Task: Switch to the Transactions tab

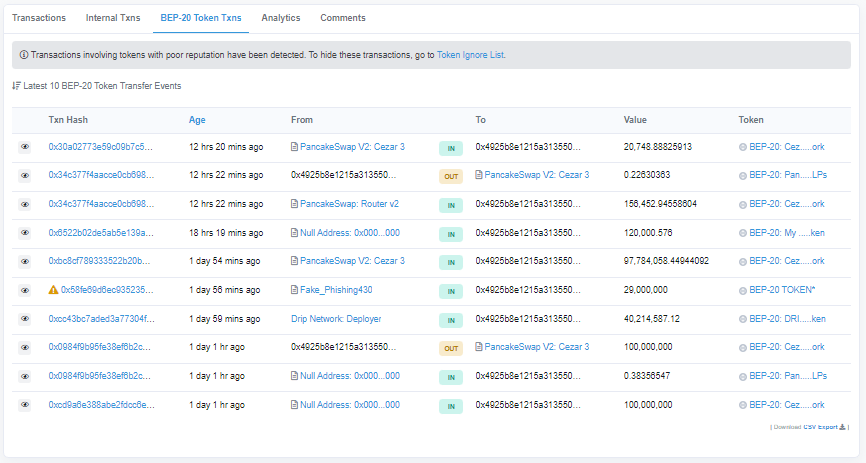Action: (39, 18)
